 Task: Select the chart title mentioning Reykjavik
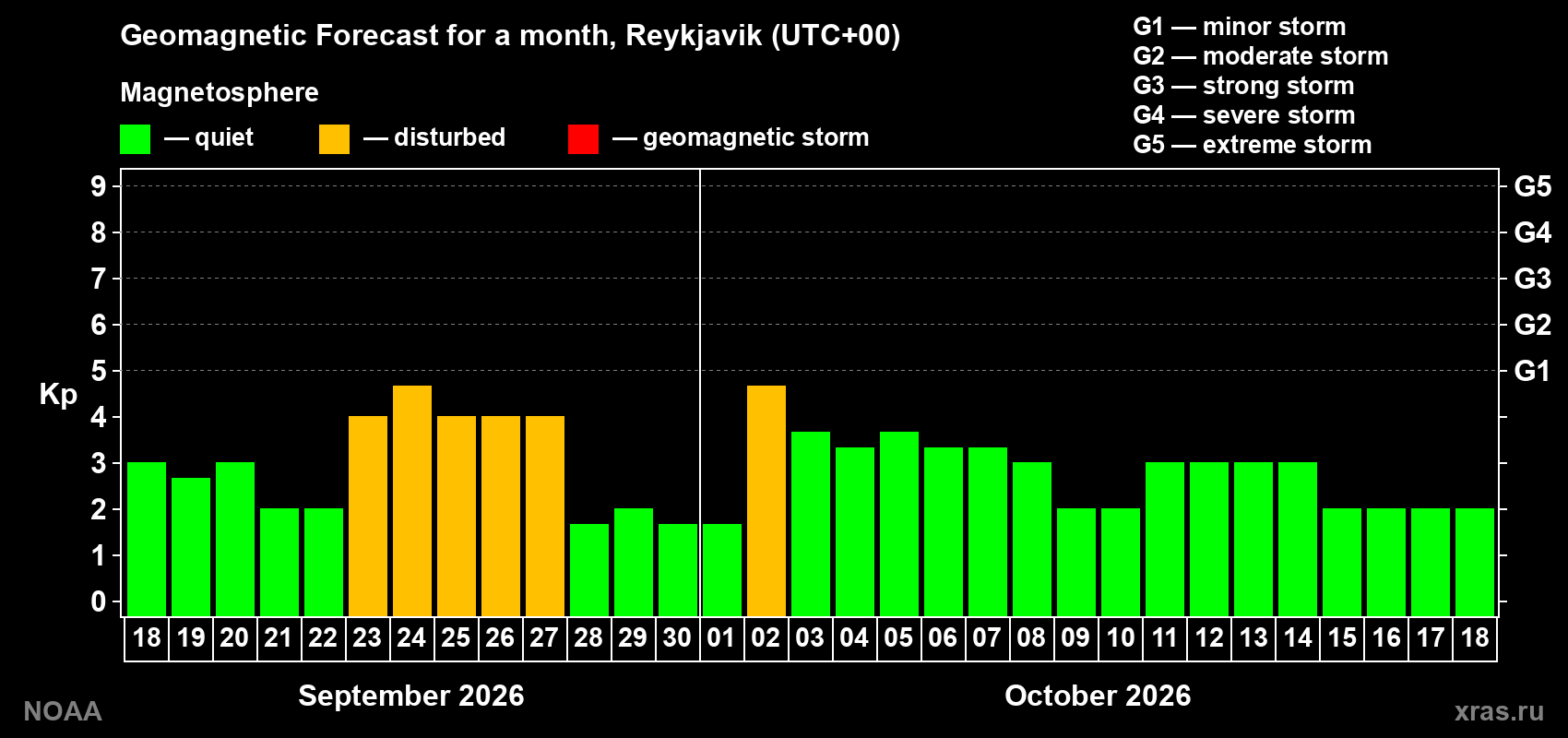pos(510,35)
